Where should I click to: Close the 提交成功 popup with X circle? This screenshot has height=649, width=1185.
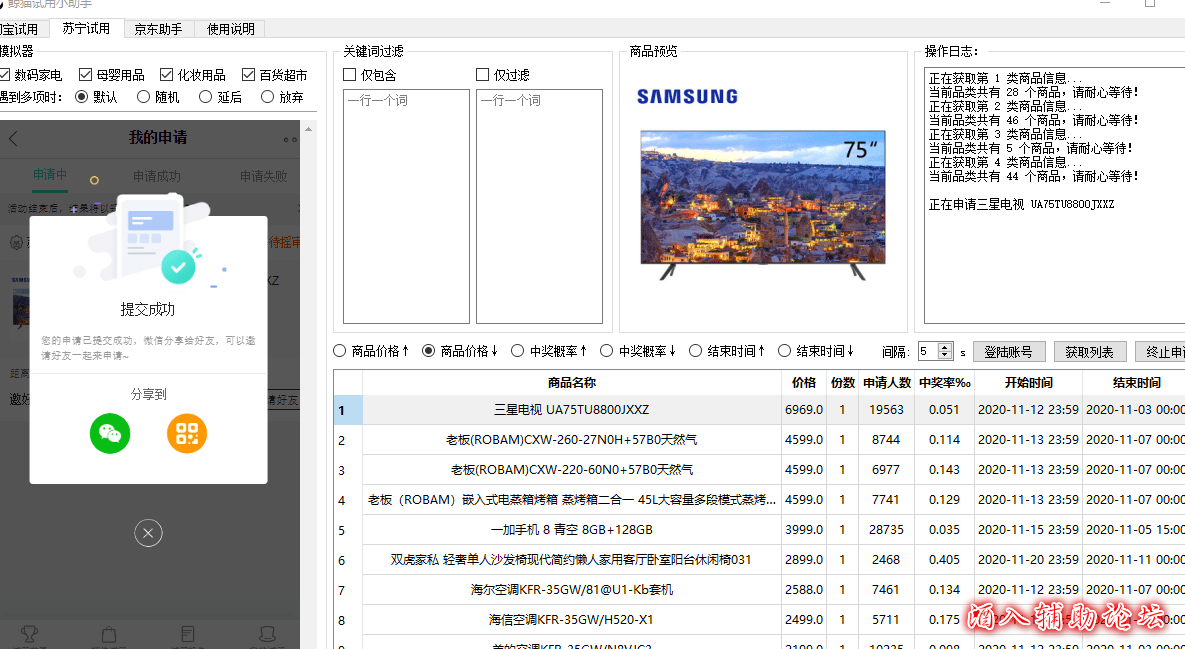tap(148, 533)
